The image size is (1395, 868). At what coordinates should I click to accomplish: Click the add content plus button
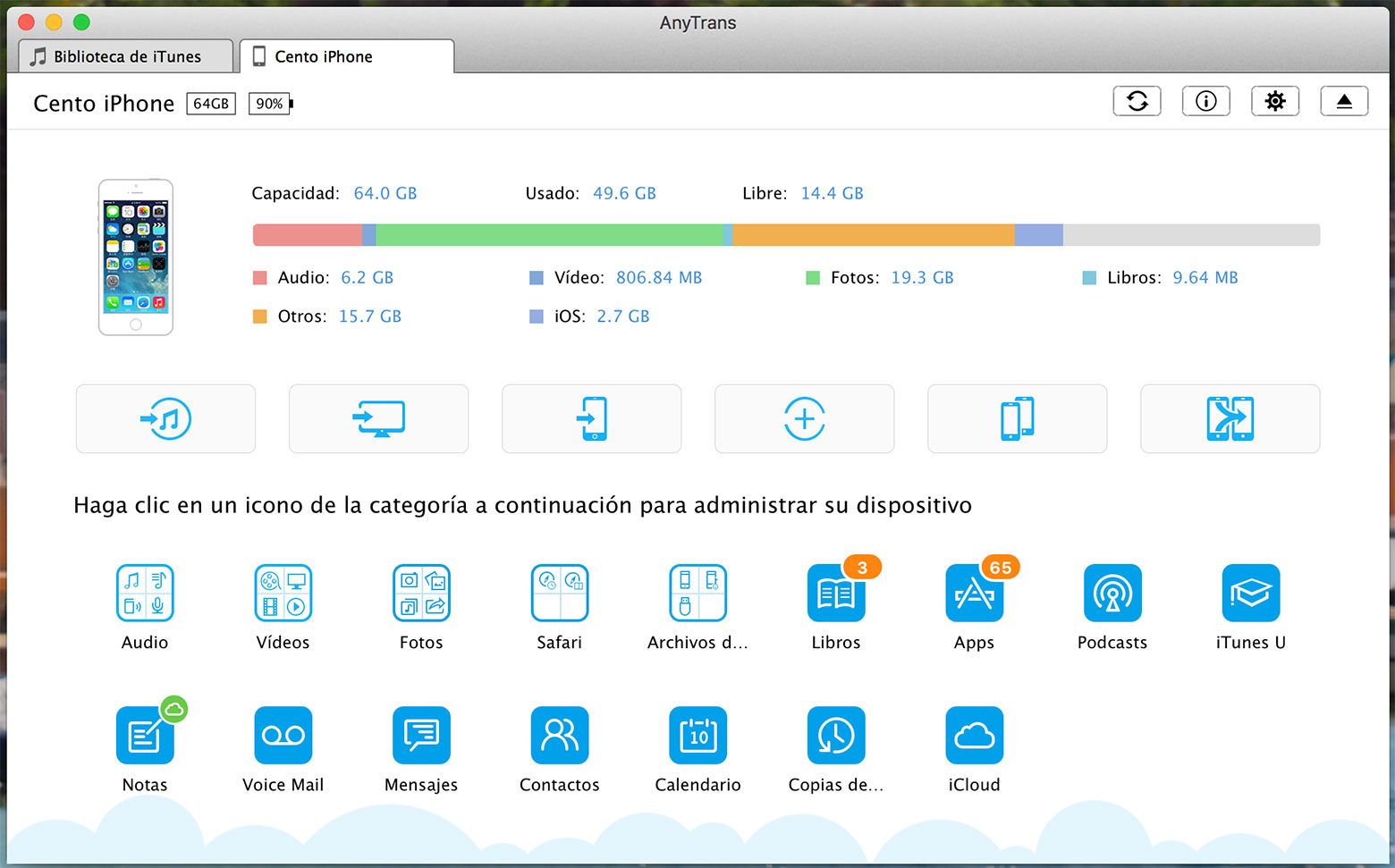[804, 418]
